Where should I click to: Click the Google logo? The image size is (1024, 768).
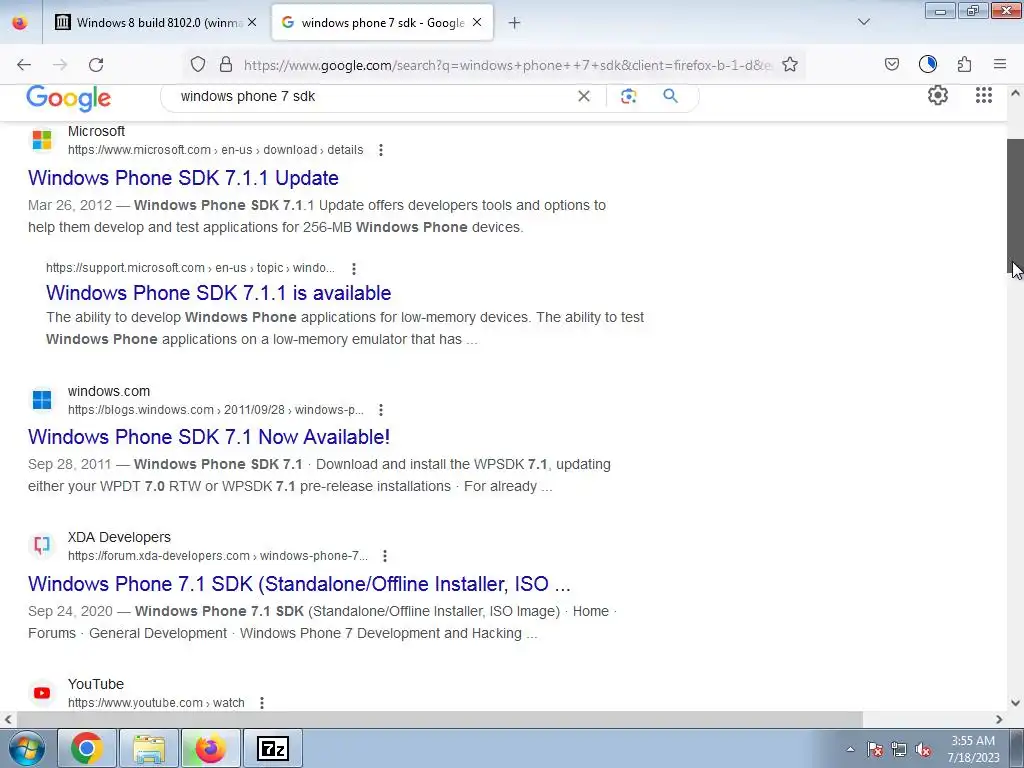tap(69, 98)
